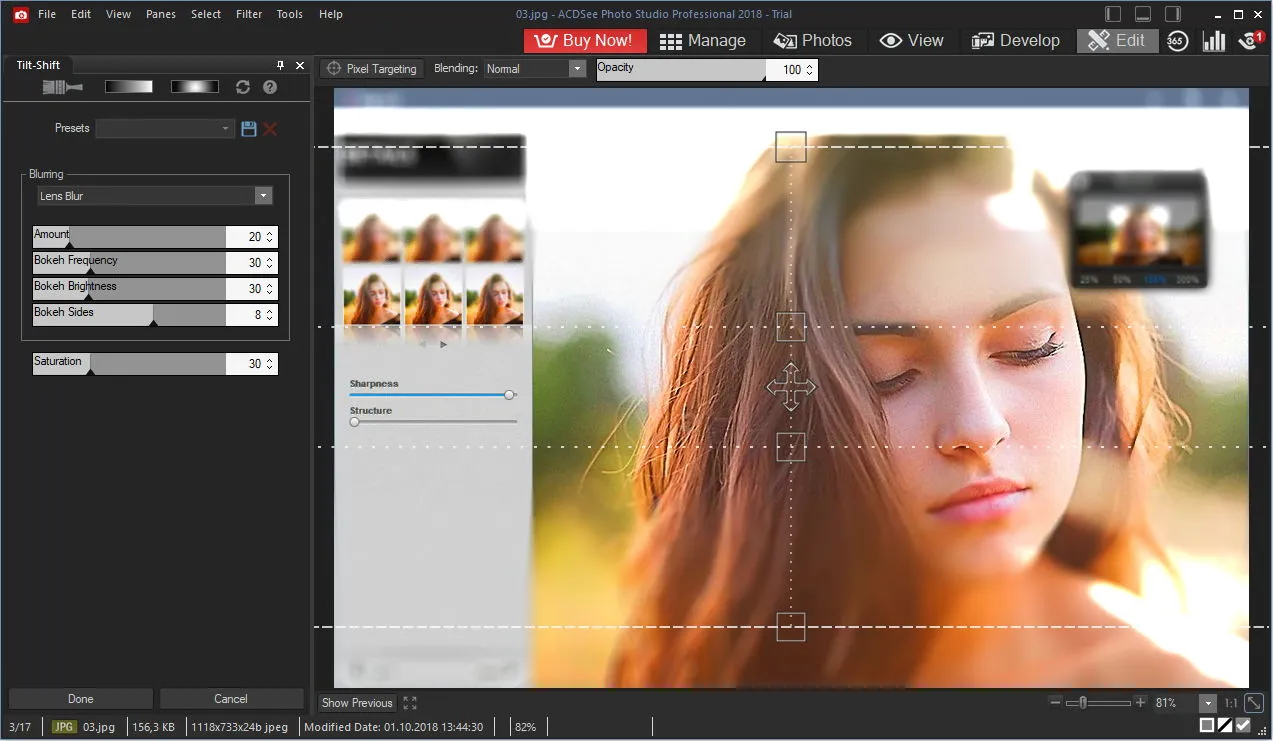Switch to the Develop mode tab
This screenshot has height=741, width=1273.
(x=1015, y=41)
